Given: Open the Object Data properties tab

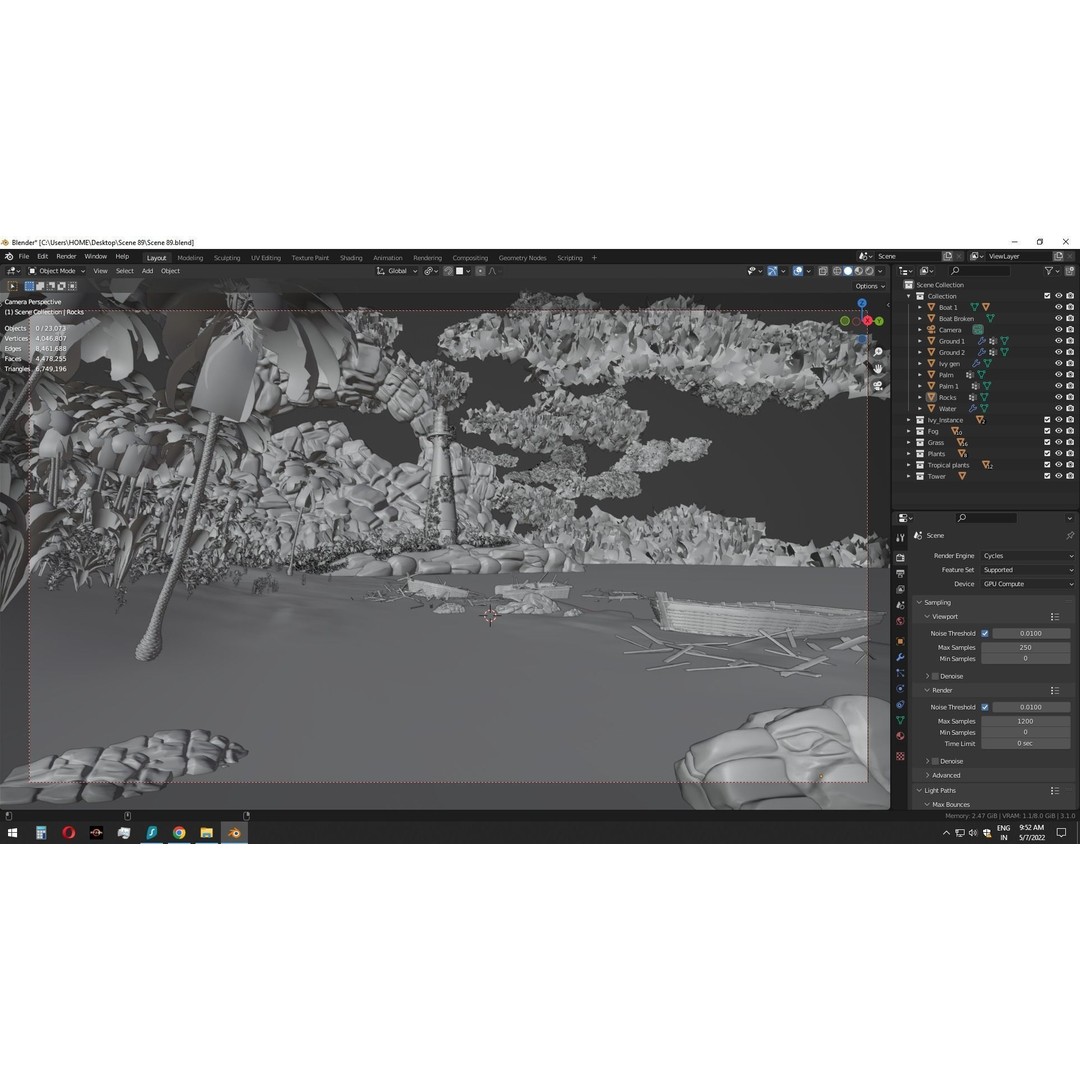Looking at the screenshot, I should coord(900,720).
